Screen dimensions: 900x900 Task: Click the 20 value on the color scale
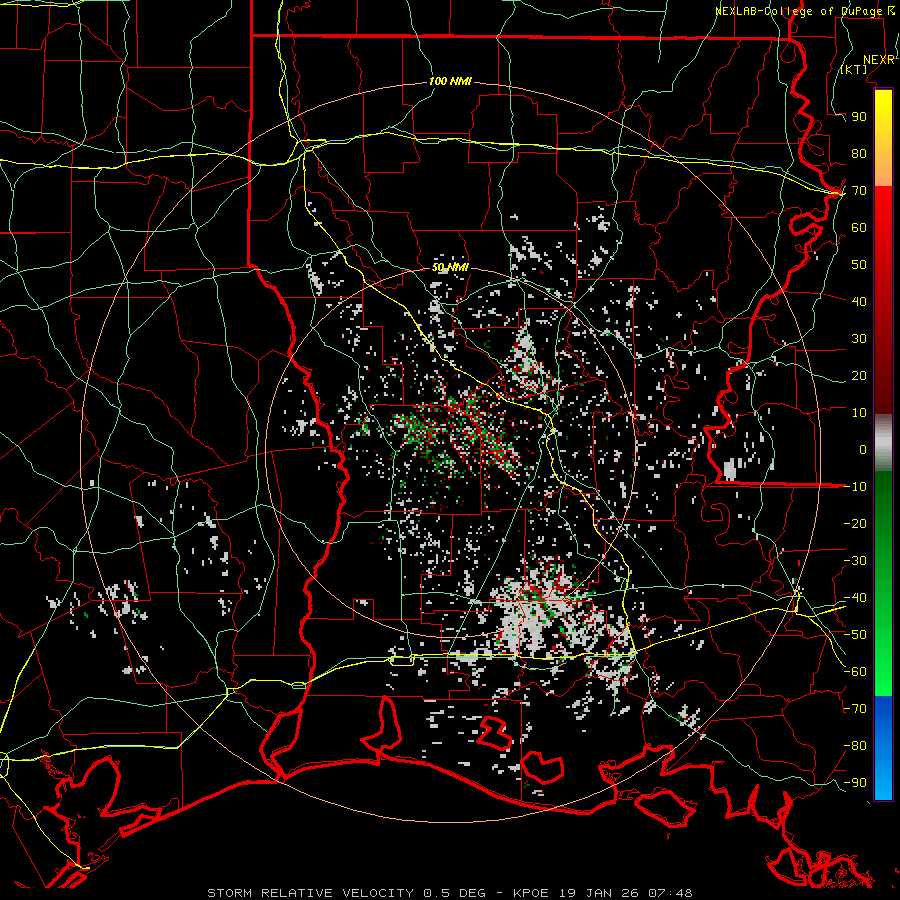tap(859, 376)
